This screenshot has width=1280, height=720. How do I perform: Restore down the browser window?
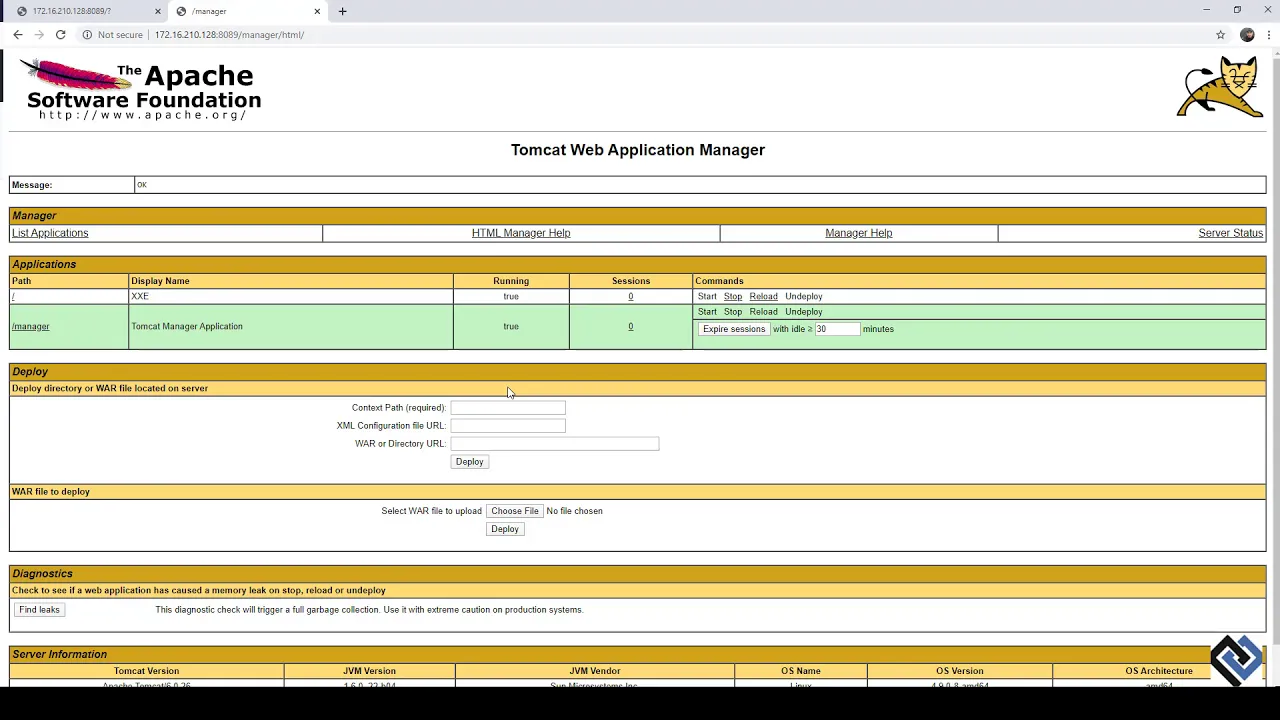[1237, 10]
